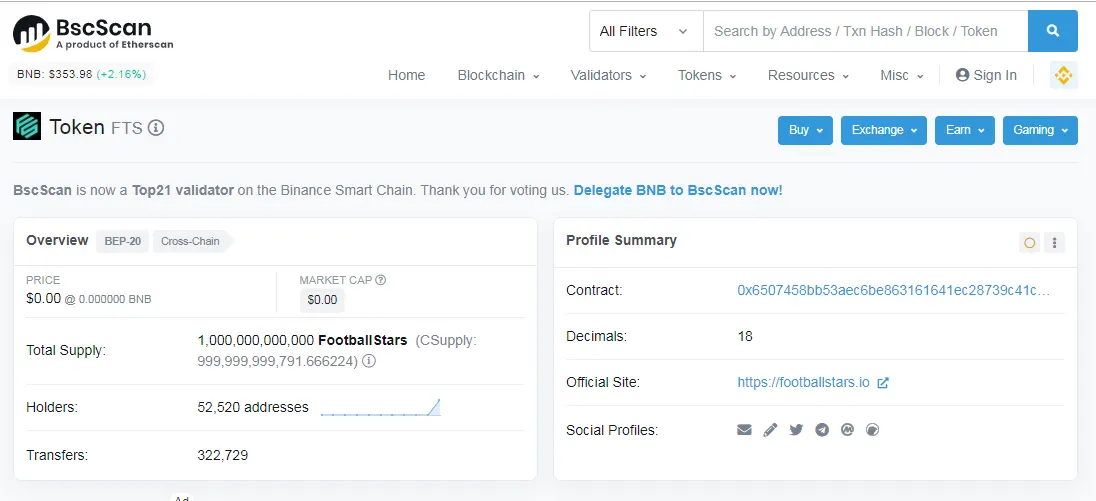Click the CSupply info icon
Image resolution: width=1096 pixels, height=501 pixels.
click(368, 361)
